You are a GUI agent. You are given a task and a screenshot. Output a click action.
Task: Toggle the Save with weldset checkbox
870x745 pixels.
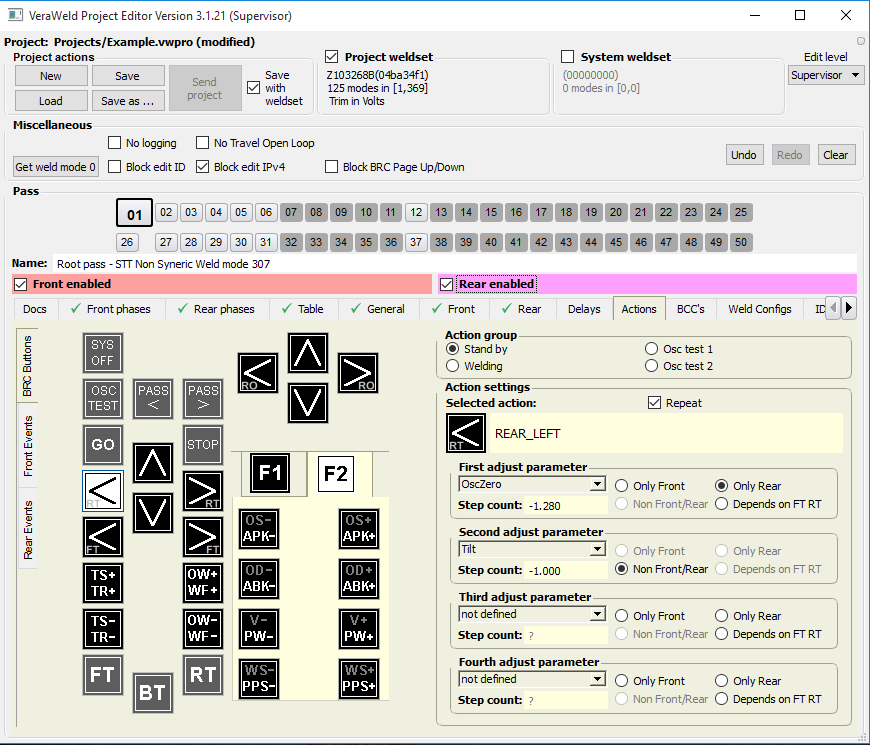tap(254, 88)
